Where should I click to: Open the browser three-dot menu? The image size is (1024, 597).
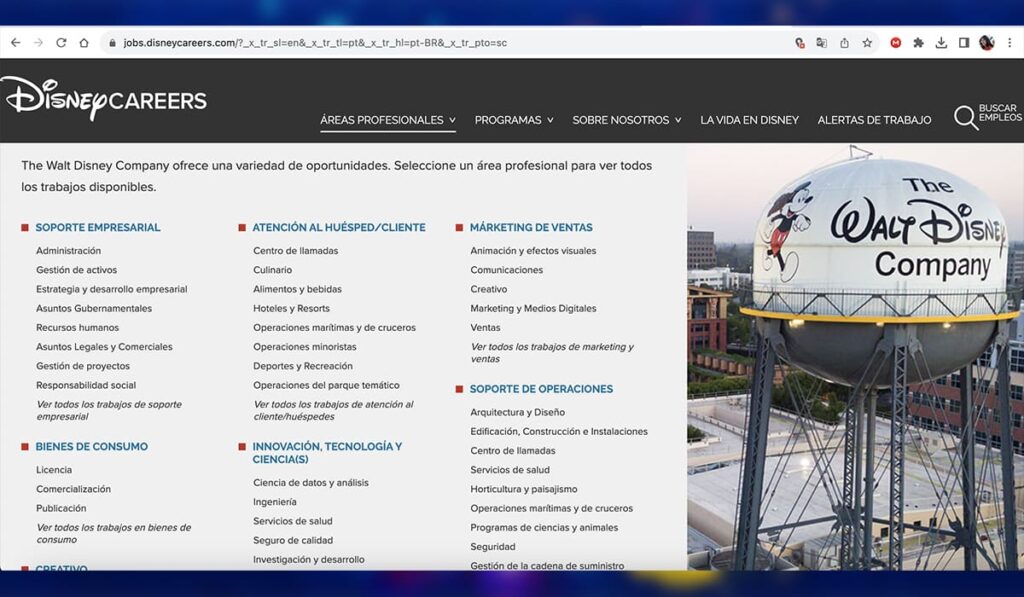click(x=1010, y=42)
